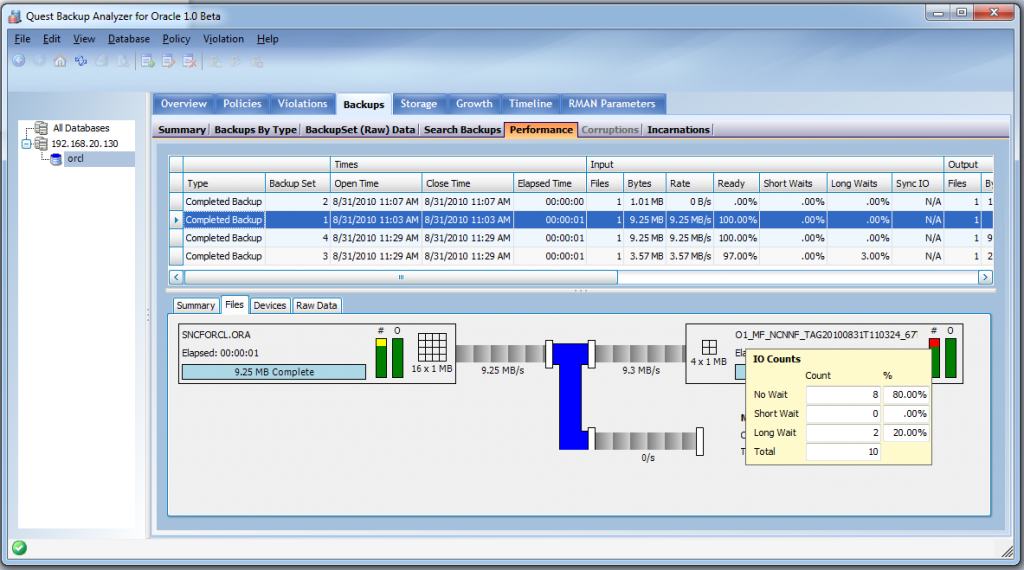Click the 16 x 1 MB buffer grid icon

(x=432, y=347)
